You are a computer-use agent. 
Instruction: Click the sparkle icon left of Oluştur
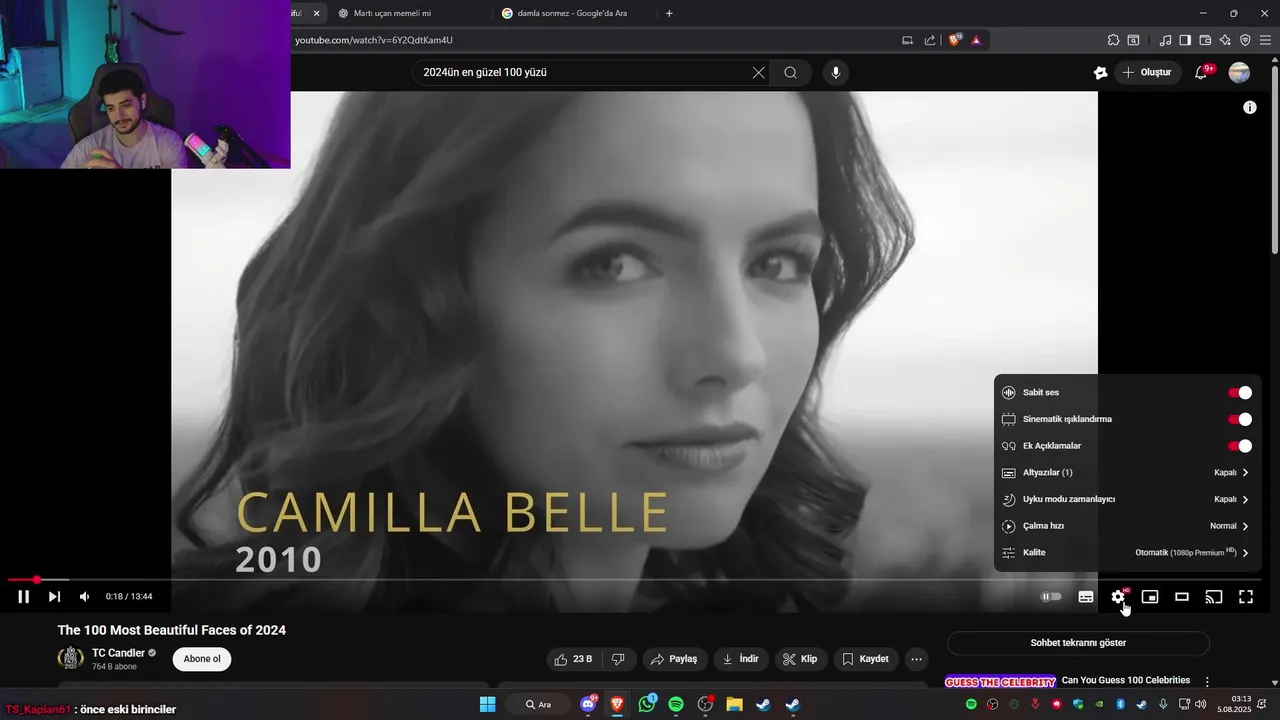click(1100, 72)
